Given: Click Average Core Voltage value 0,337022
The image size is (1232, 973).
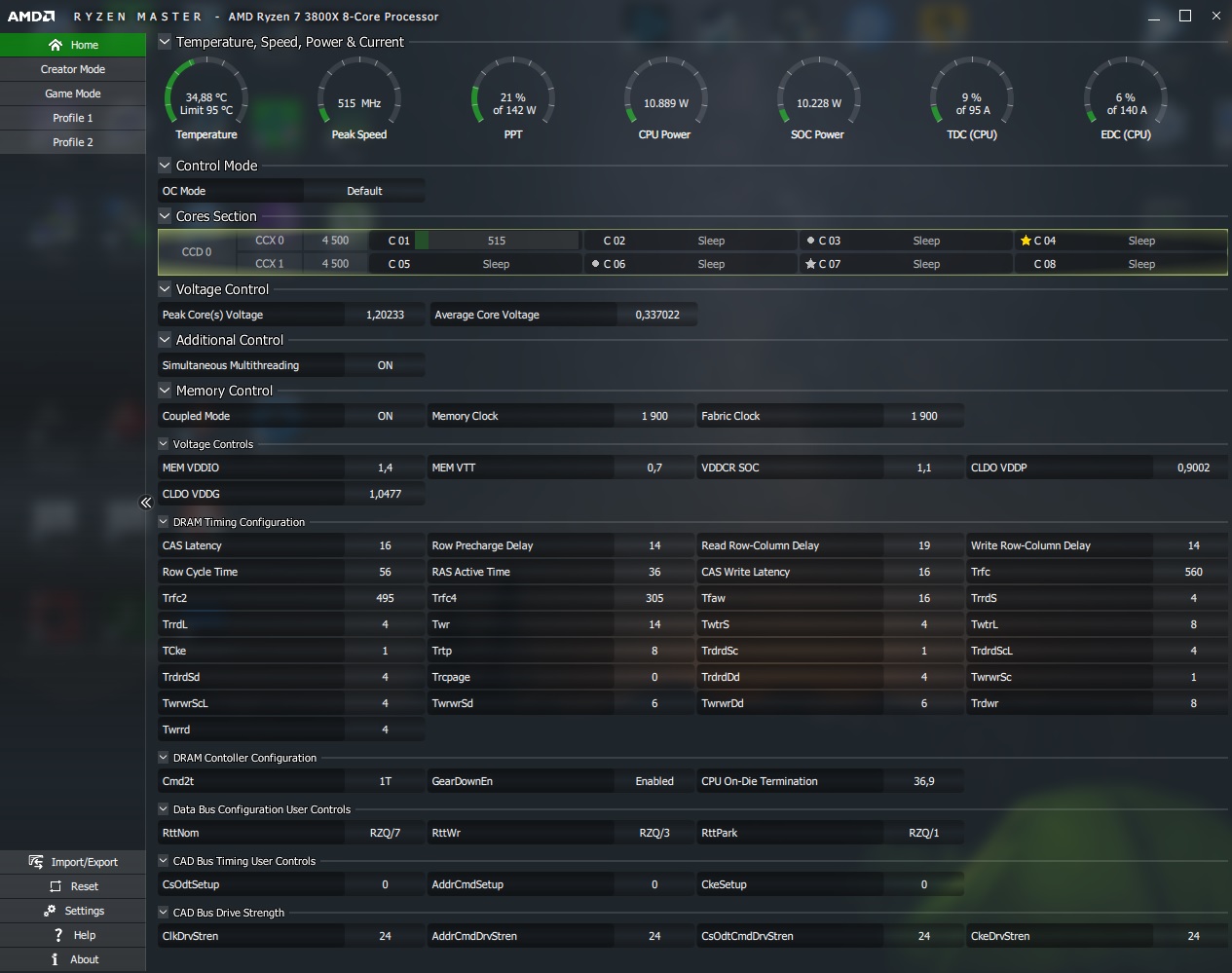Looking at the screenshot, I should (x=657, y=315).
